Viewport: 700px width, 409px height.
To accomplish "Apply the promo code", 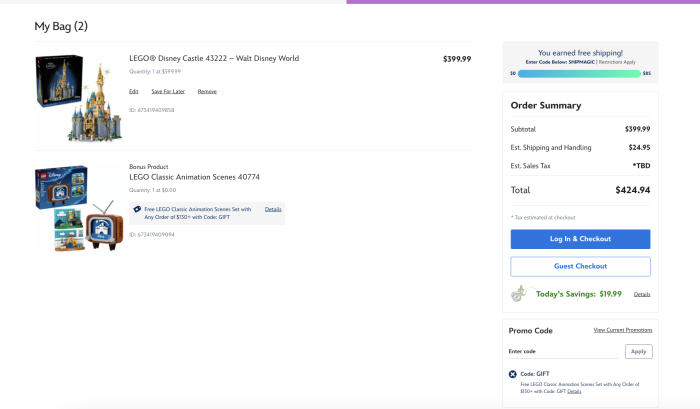I will click(638, 351).
